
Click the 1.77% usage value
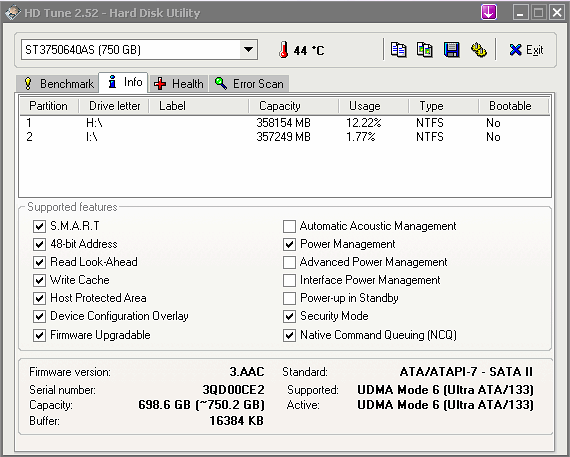[x=361, y=137]
